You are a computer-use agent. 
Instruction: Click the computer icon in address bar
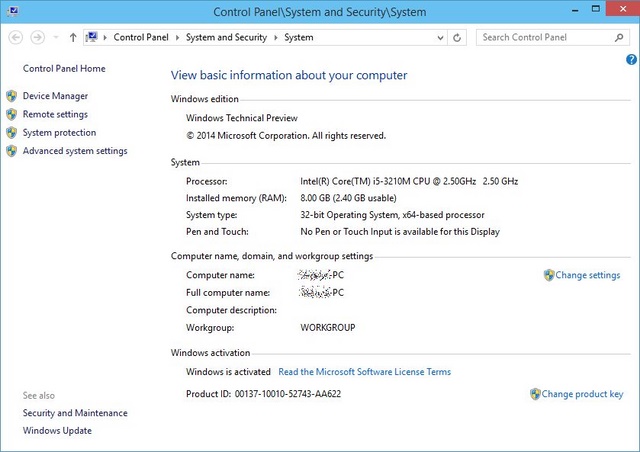click(91, 37)
